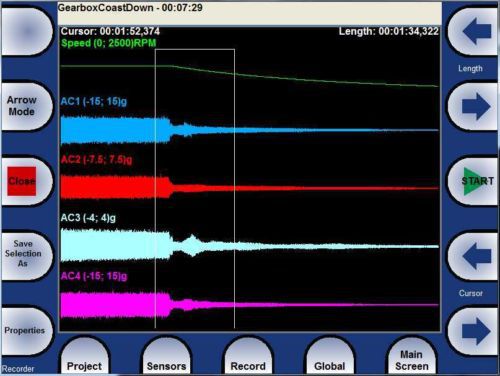Click the blank top-left button
Screen dimensions: 500x376
[x=26, y=31]
